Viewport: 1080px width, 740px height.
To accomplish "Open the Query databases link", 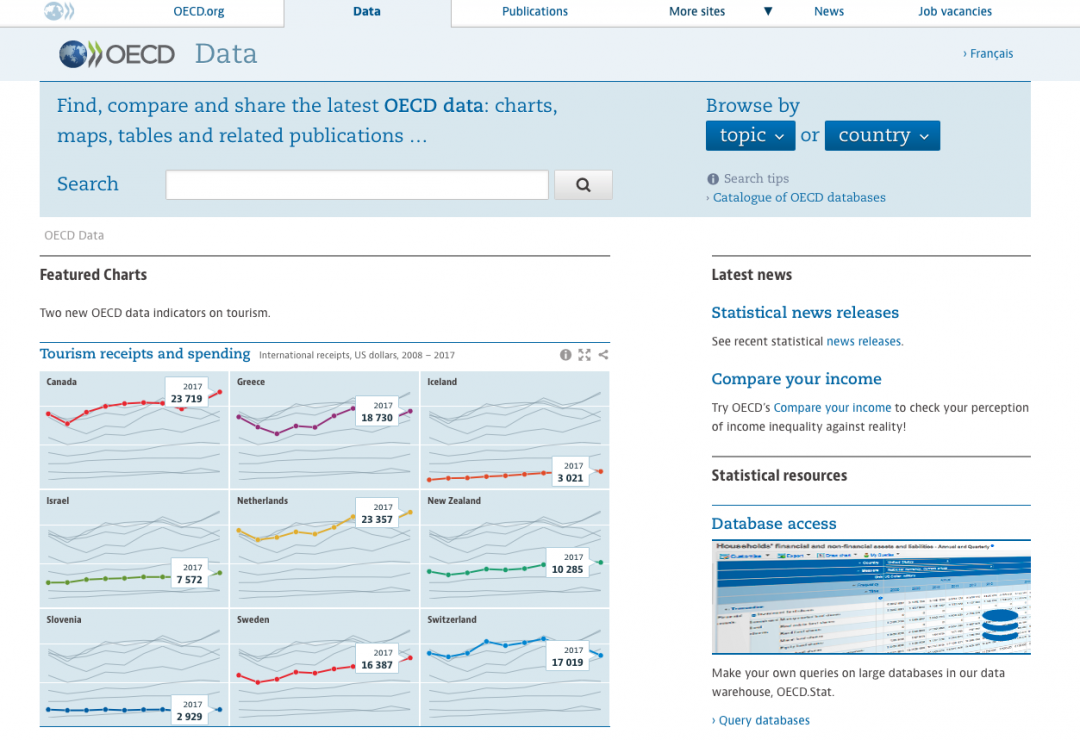I will click(x=762, y=720).
